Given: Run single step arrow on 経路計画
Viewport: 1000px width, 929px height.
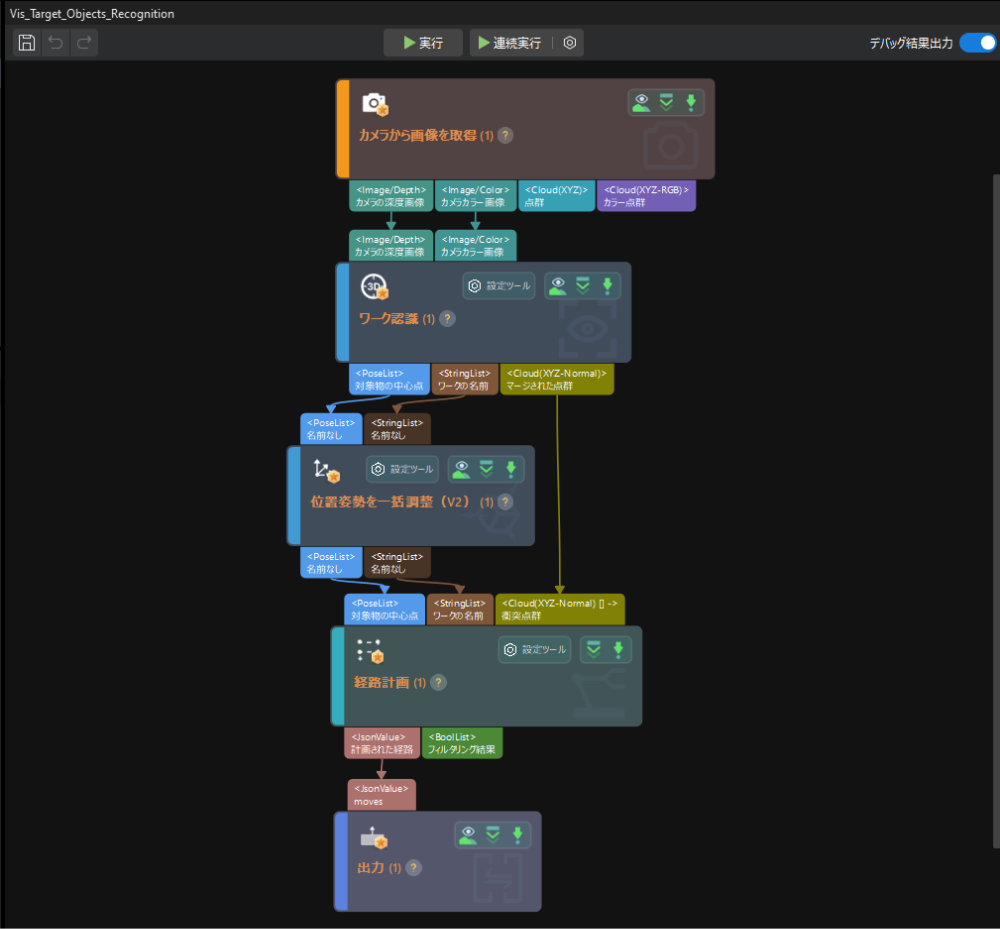Looking at the screenshot, I should click(618, 650).
